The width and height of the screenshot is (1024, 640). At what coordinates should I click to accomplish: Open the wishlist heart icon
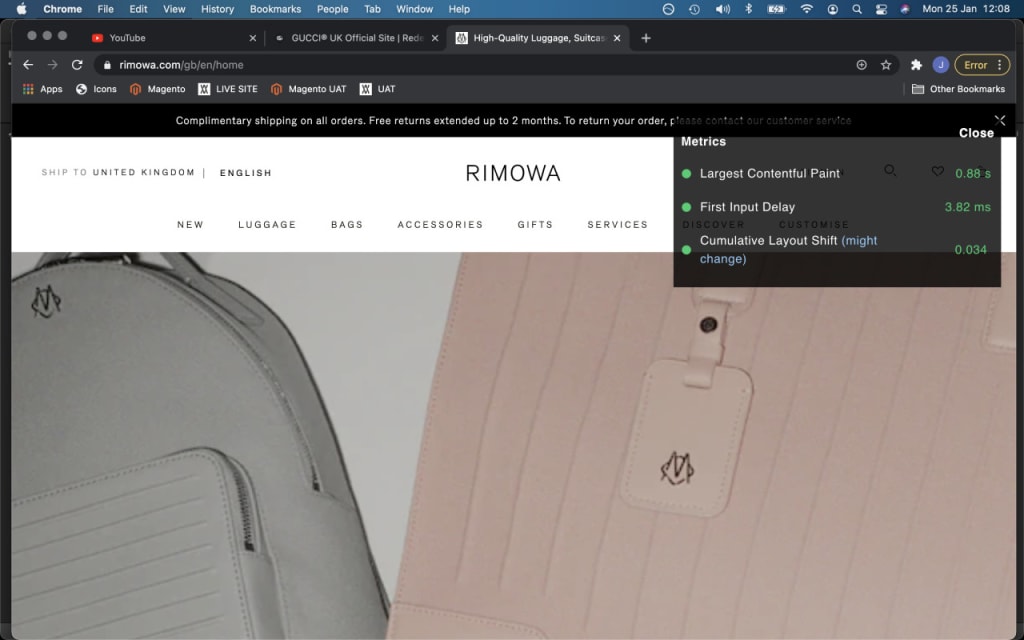938,171
